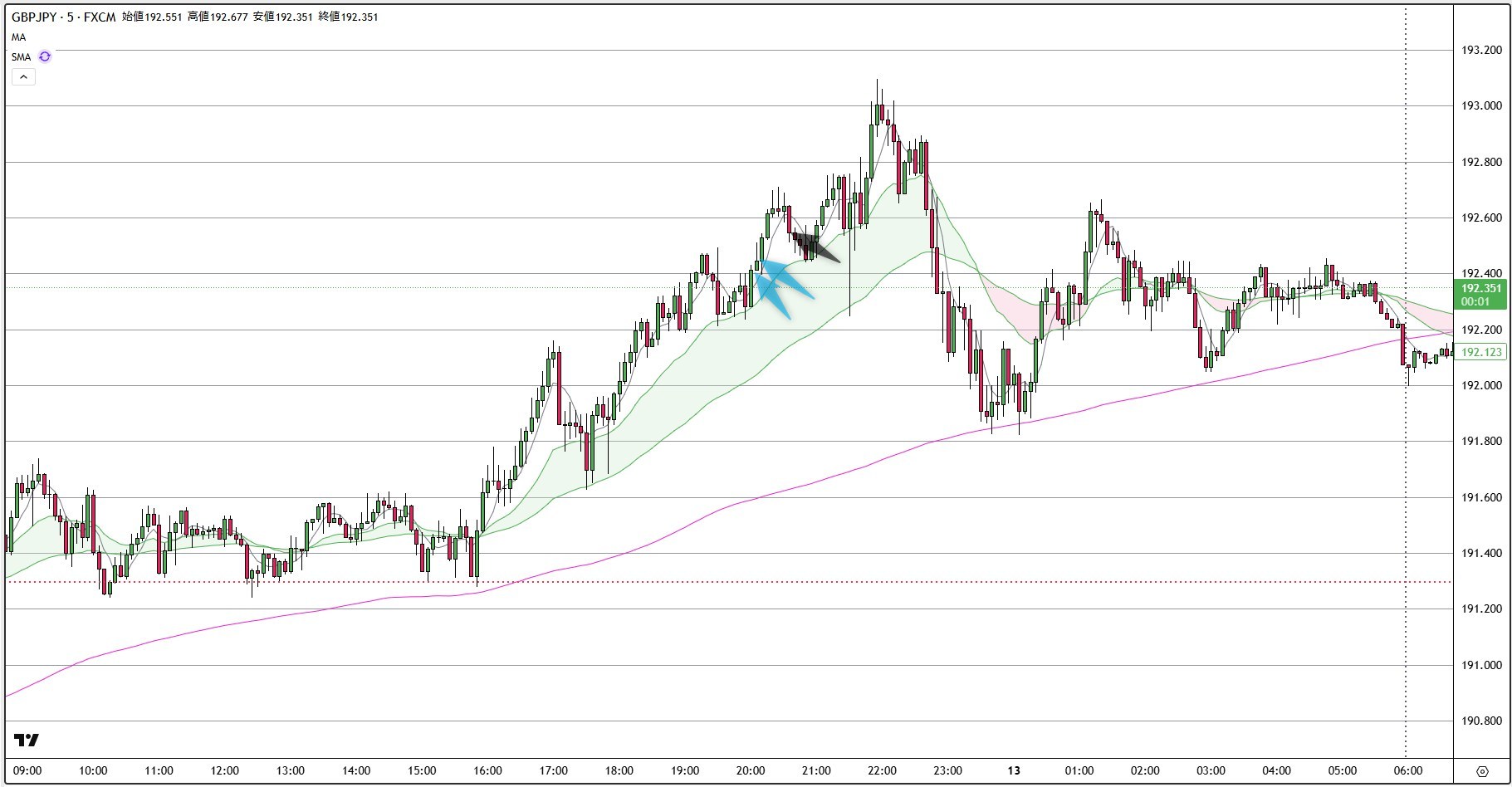Select the MA indicator legend
Viewport: 1512px width, 787px height.
point(18,37)
